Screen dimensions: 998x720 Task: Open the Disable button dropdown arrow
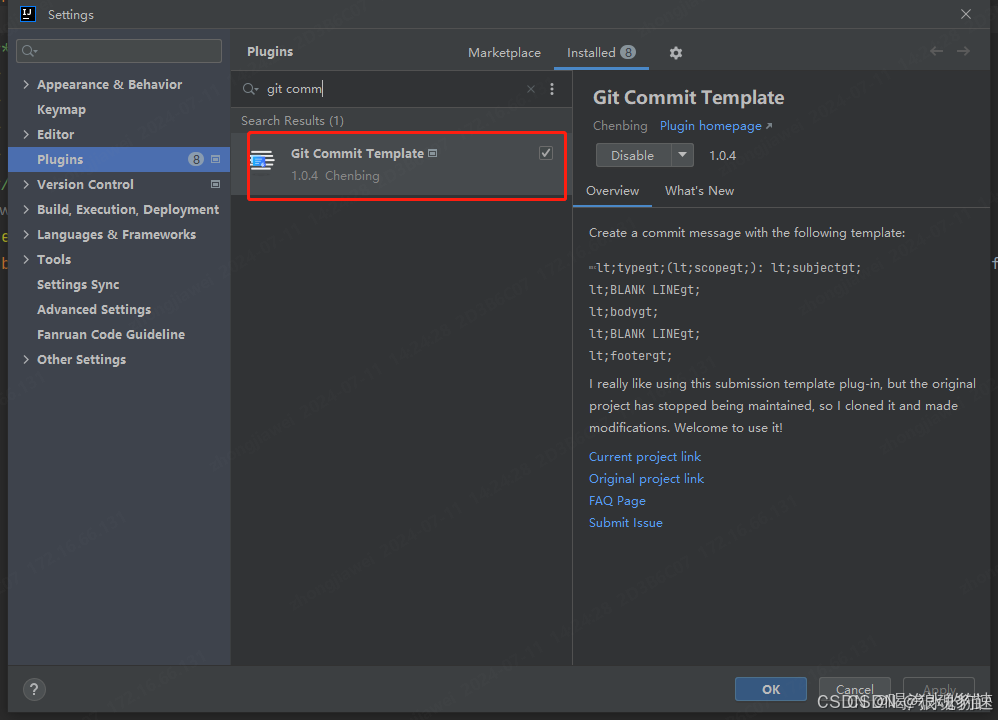click(682, 155)
